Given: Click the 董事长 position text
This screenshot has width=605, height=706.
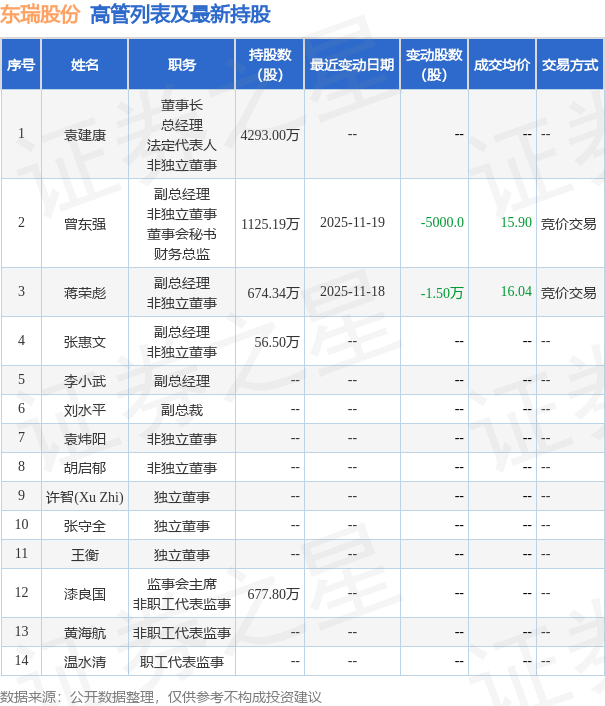Looking at the screenshot, I should [x=182, y=105].
